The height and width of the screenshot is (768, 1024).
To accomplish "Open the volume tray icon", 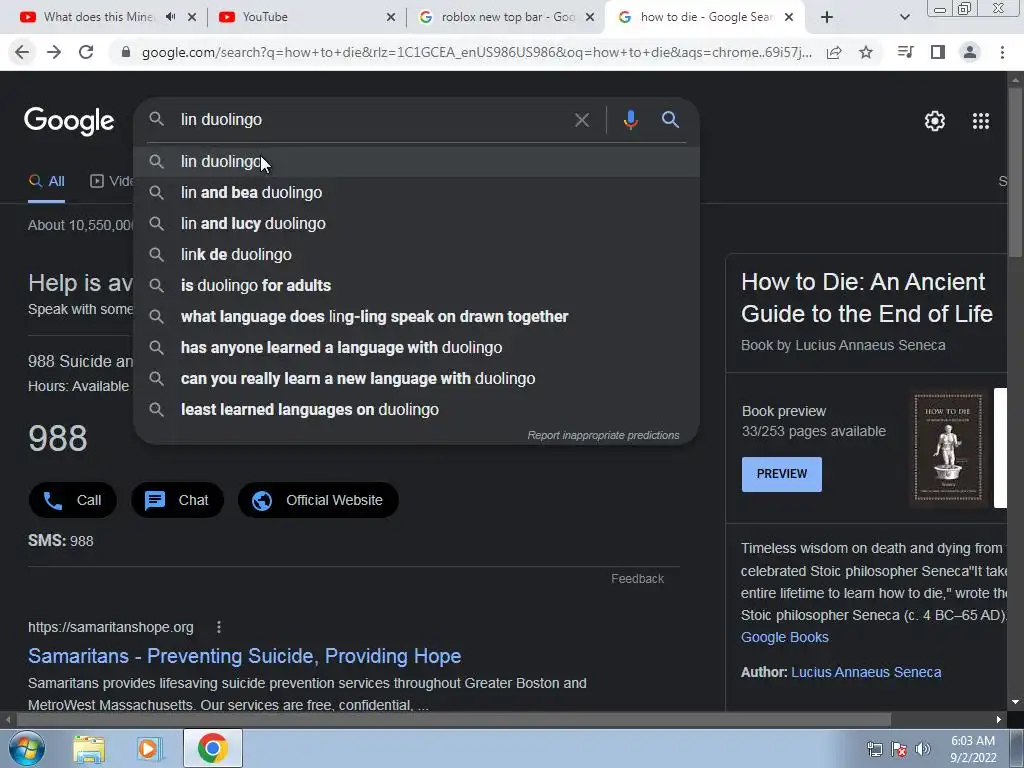I will tap(922, 749).
